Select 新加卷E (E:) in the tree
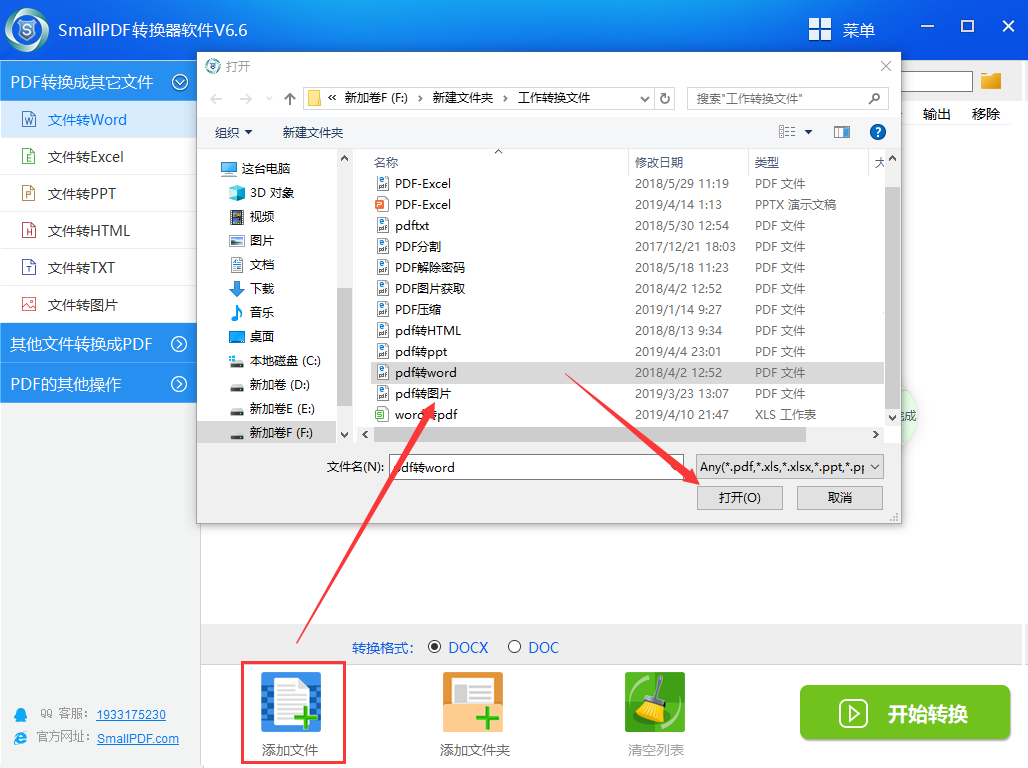Image resolution: width=1028 pixels, height=768 pixels. [x=272, y=409]
